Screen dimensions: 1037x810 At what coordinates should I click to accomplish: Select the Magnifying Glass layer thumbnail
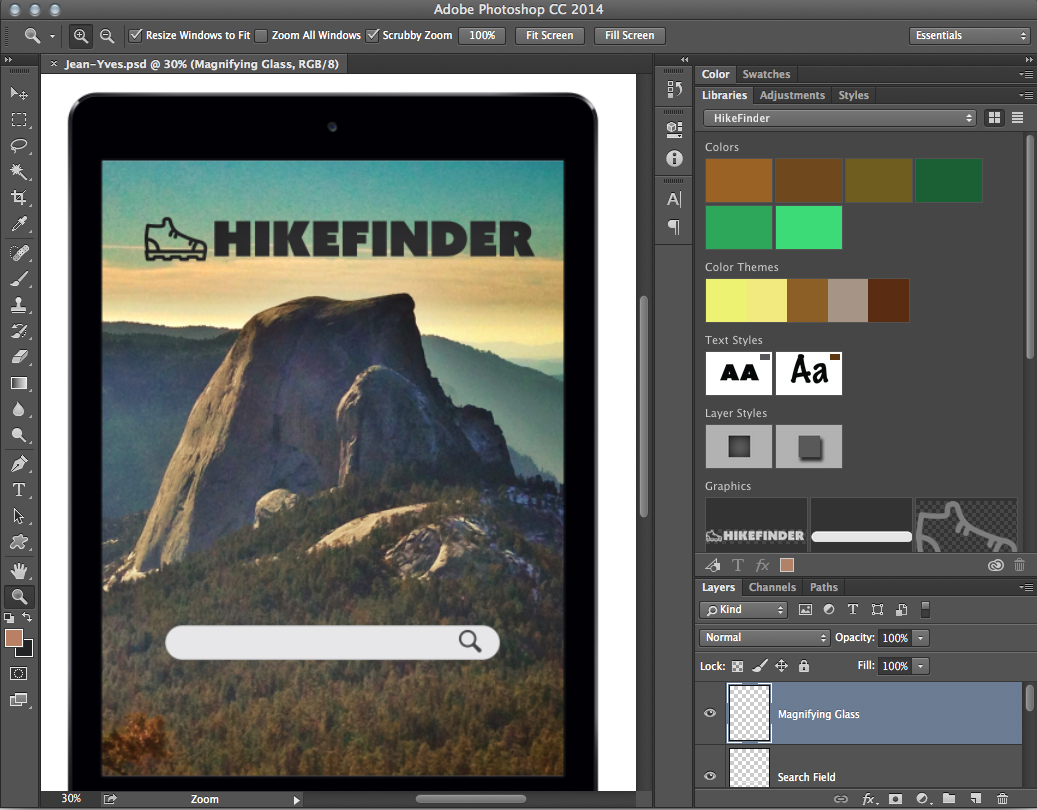[x=749, y=713]
